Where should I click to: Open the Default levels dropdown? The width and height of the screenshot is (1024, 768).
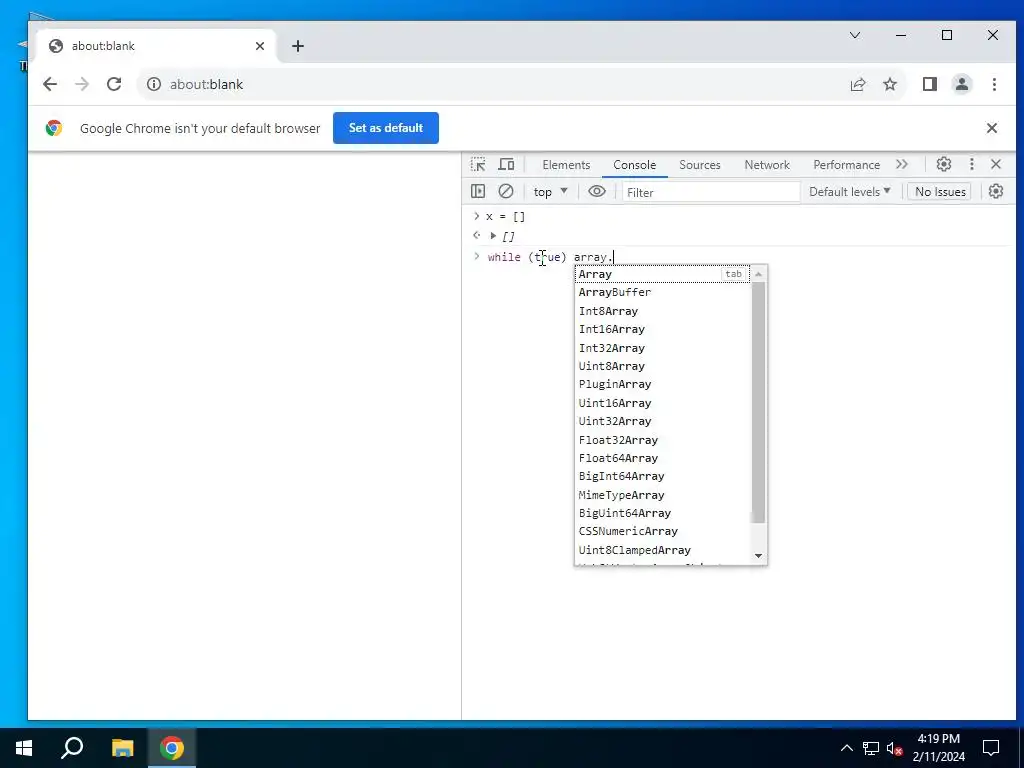click(x=850, y=192)
